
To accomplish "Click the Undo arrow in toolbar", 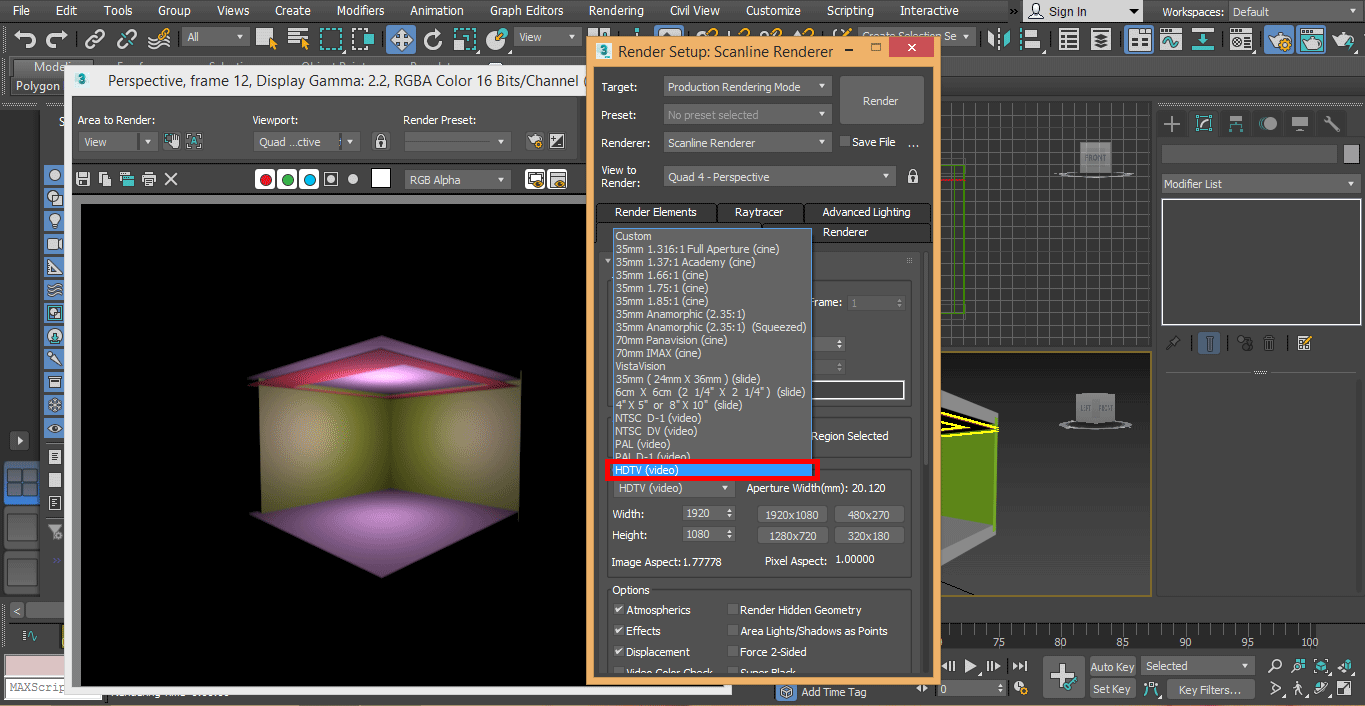I will (25, 39).
